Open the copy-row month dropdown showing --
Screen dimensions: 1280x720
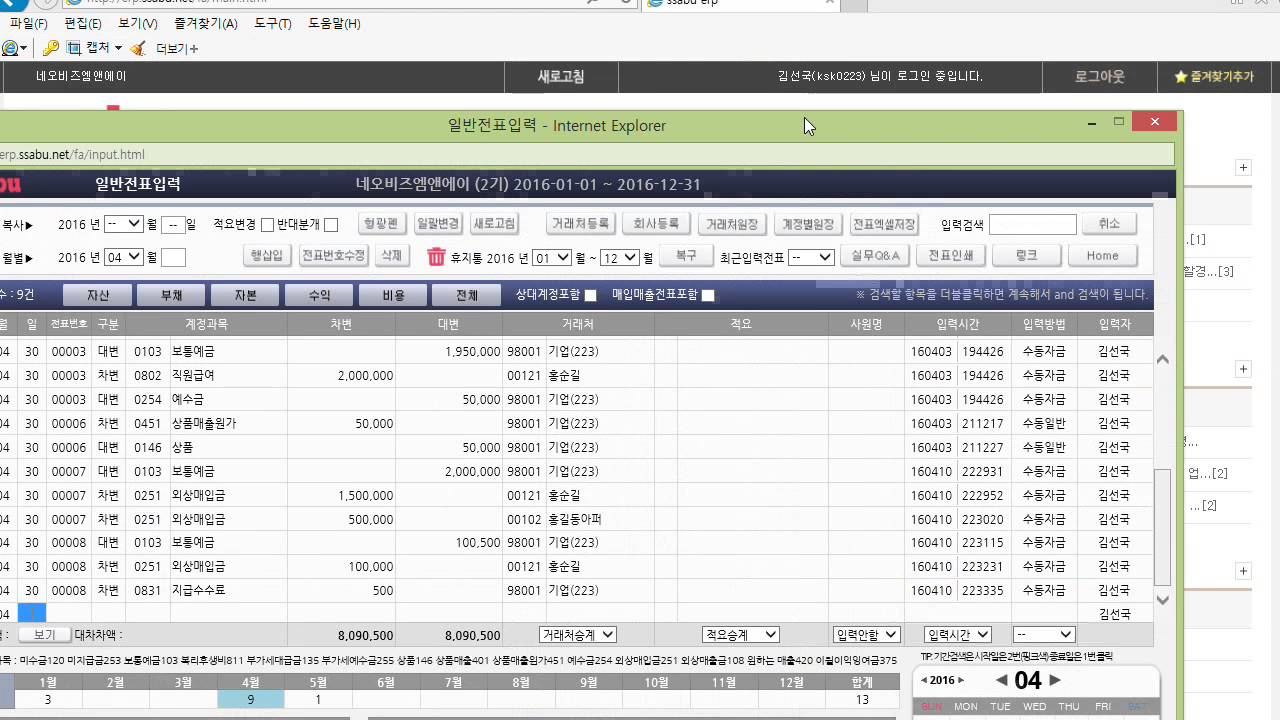point(124,224)
